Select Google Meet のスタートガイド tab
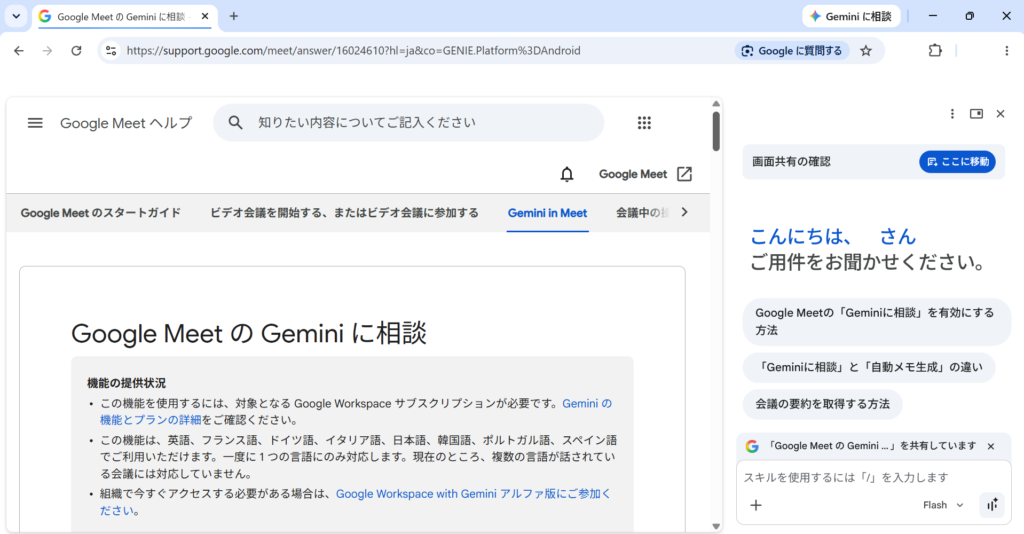The width and height of the screenshot is (1024, 534). [x=101, y=213]
